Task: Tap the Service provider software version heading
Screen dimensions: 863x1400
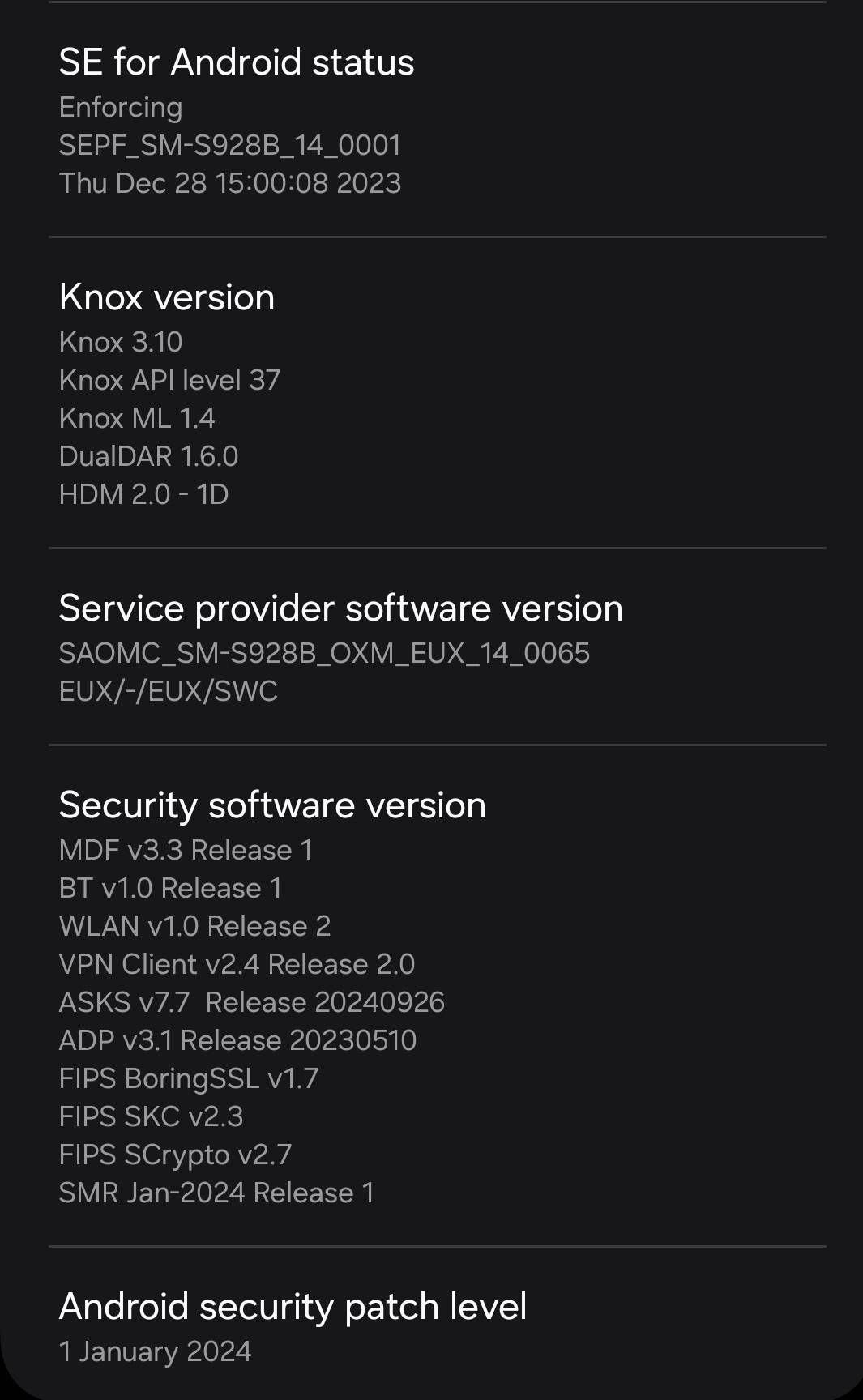Action: (343, 608)
